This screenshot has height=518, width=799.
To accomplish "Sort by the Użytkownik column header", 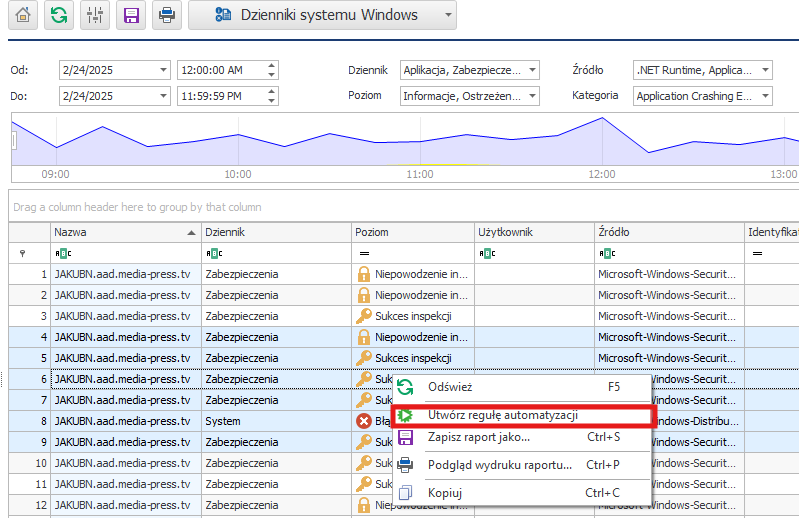I will pos(534,232).
